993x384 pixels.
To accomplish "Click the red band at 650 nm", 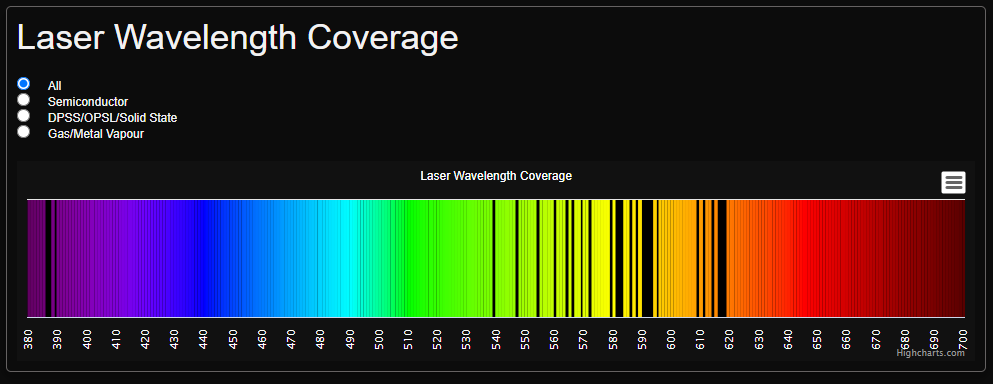I will (818, 259).
